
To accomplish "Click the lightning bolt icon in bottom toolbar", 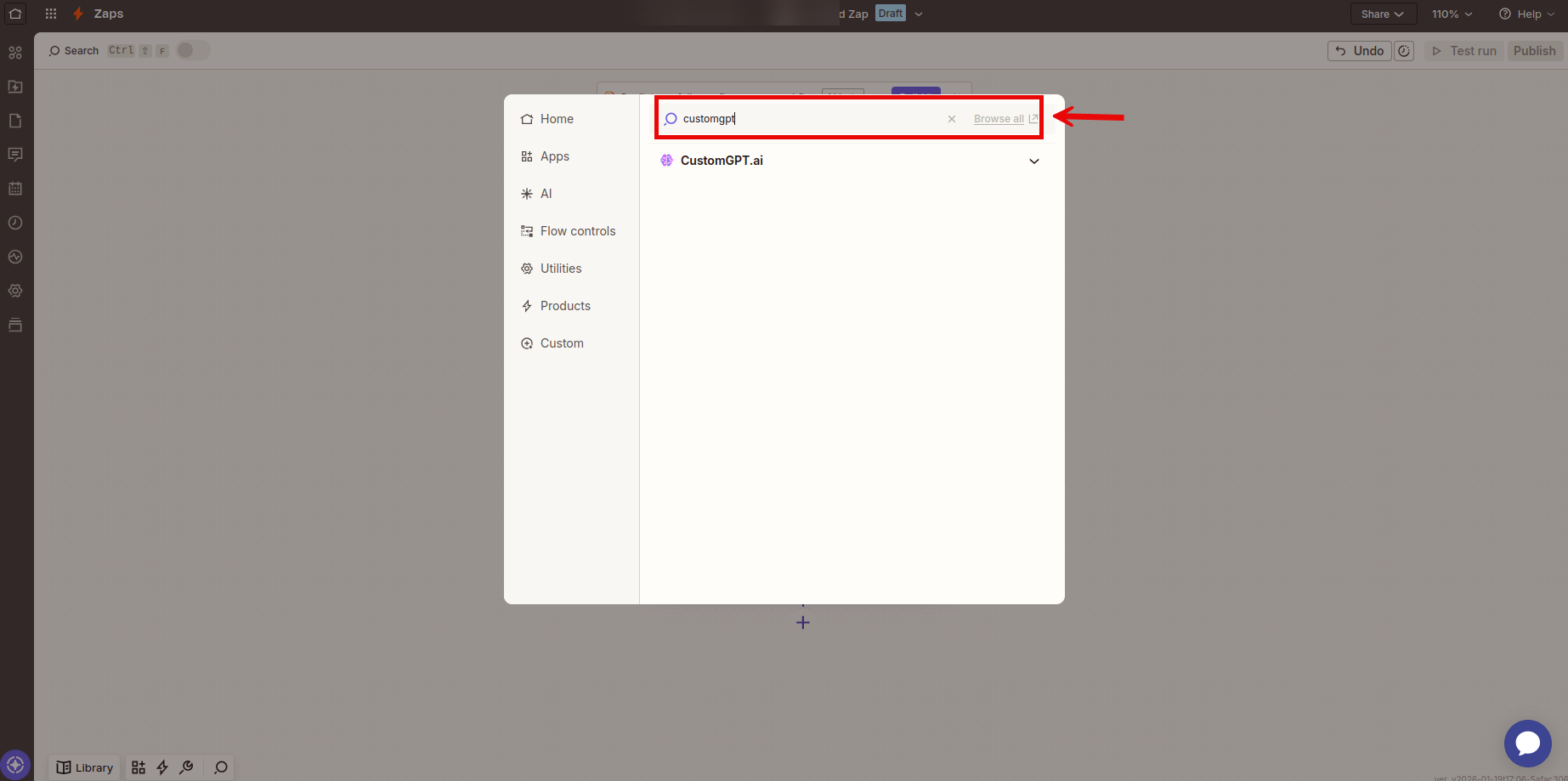I will pyautogui.click(x=162, y=767).
